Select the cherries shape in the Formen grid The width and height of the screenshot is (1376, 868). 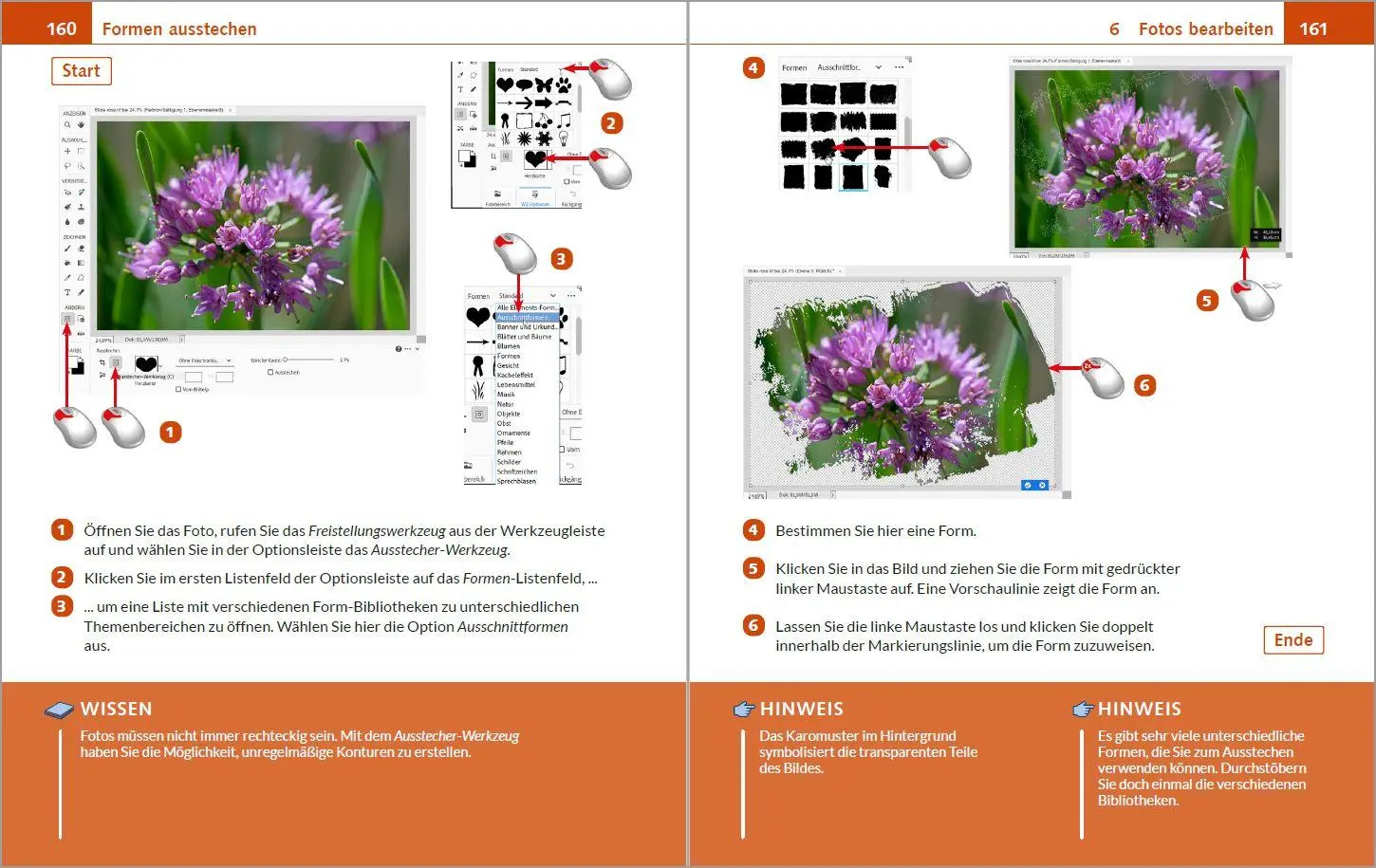pyautogui.click(x=544, y=121)
